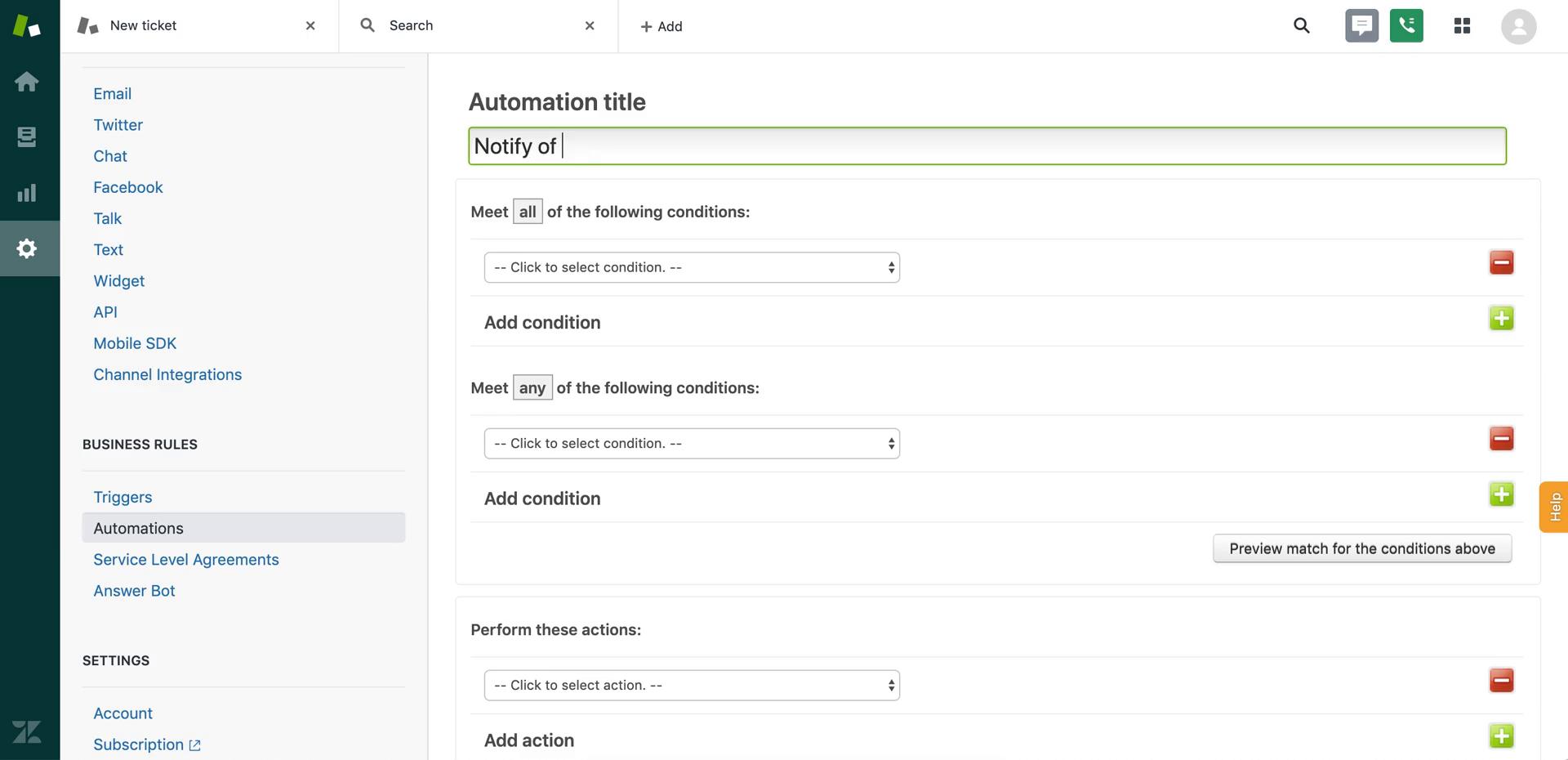Click the 'SETTINGS' section heading
This screenshot has height=760, width=1568.
116,660
